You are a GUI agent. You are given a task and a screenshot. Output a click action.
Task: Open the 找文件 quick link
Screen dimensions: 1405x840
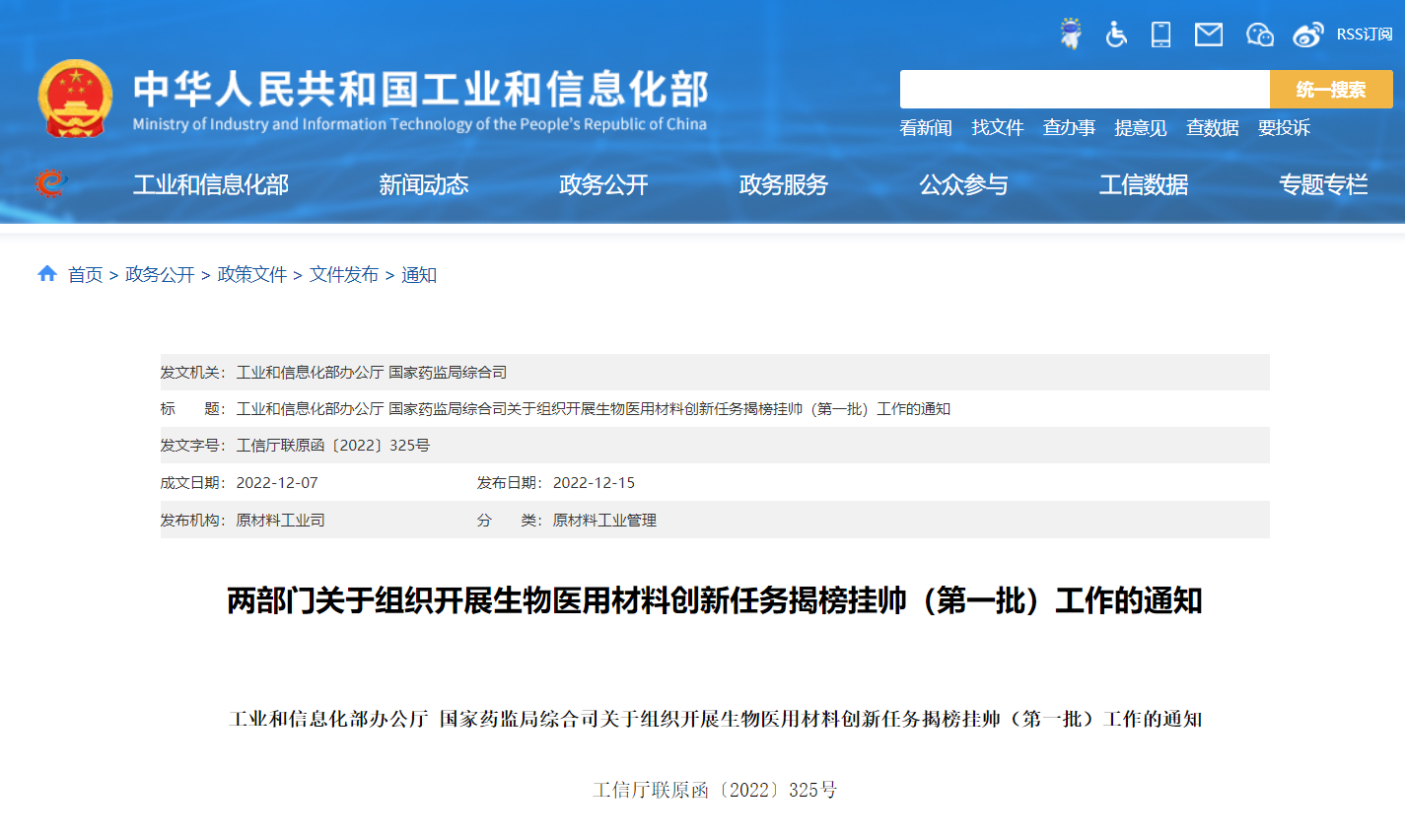[x=998, y=128]
